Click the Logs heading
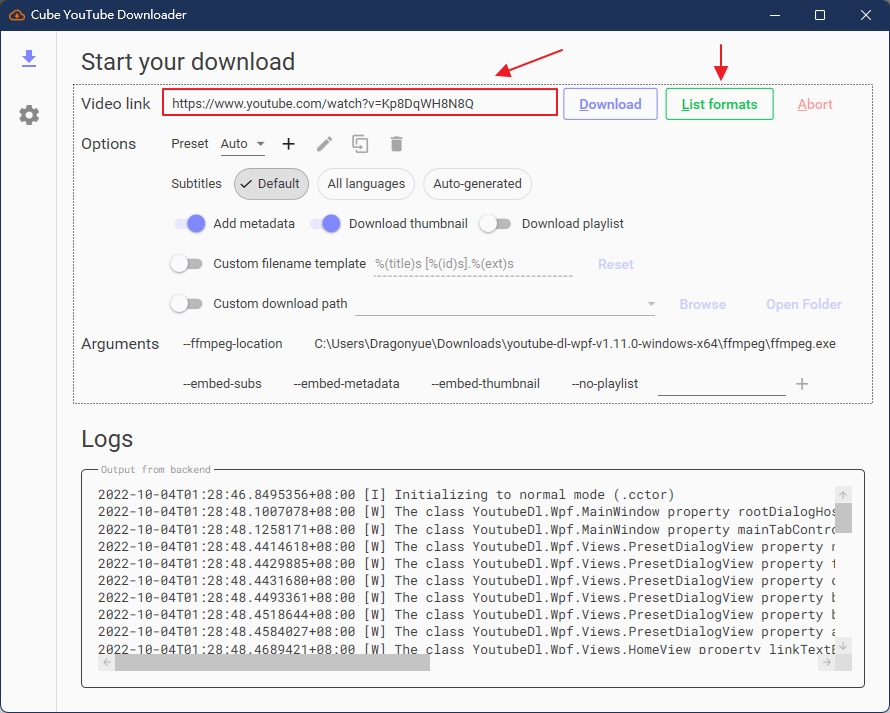 click(x=107, y=439)
